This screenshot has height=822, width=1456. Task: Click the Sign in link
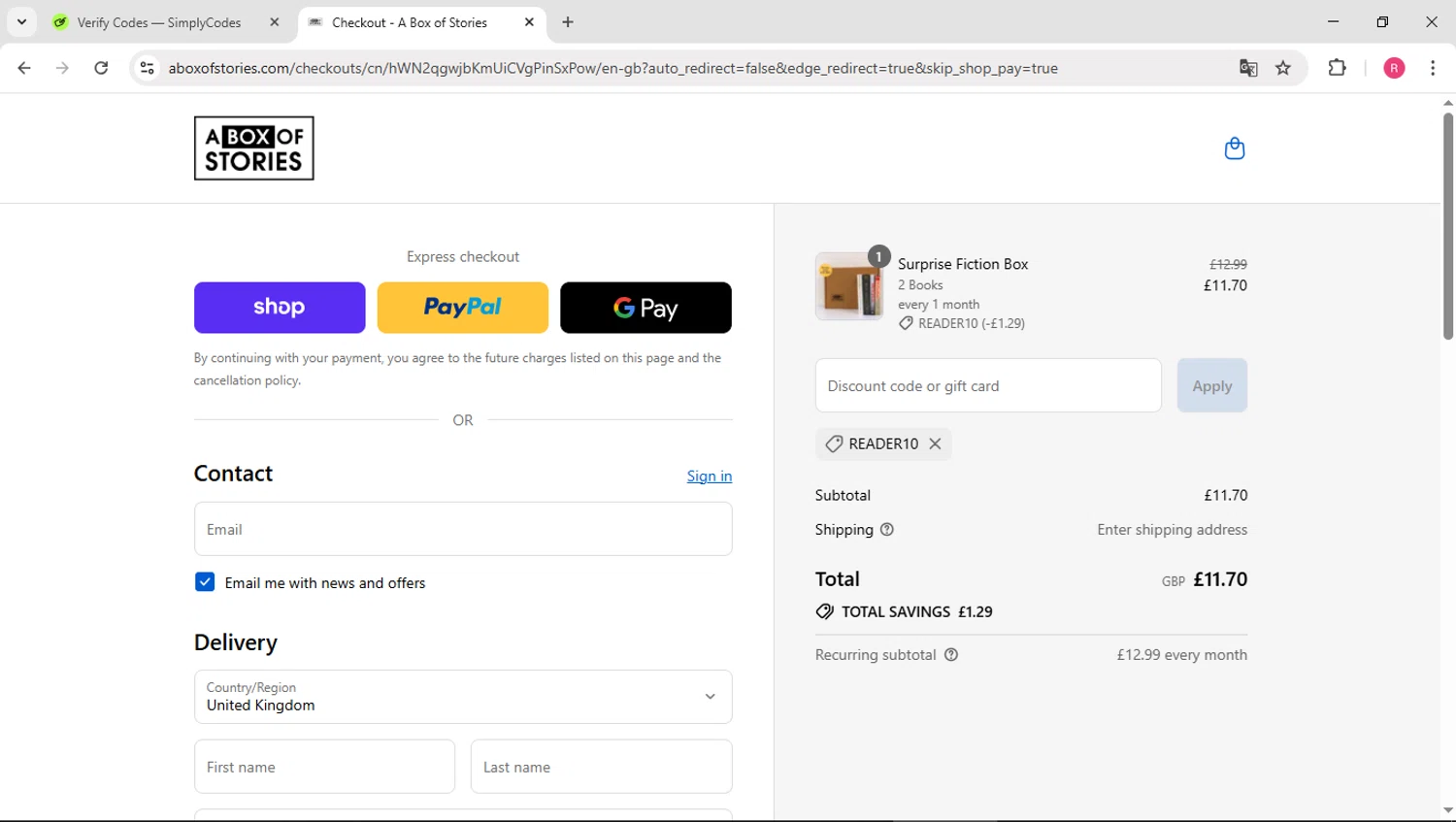(x=710, y=476)
